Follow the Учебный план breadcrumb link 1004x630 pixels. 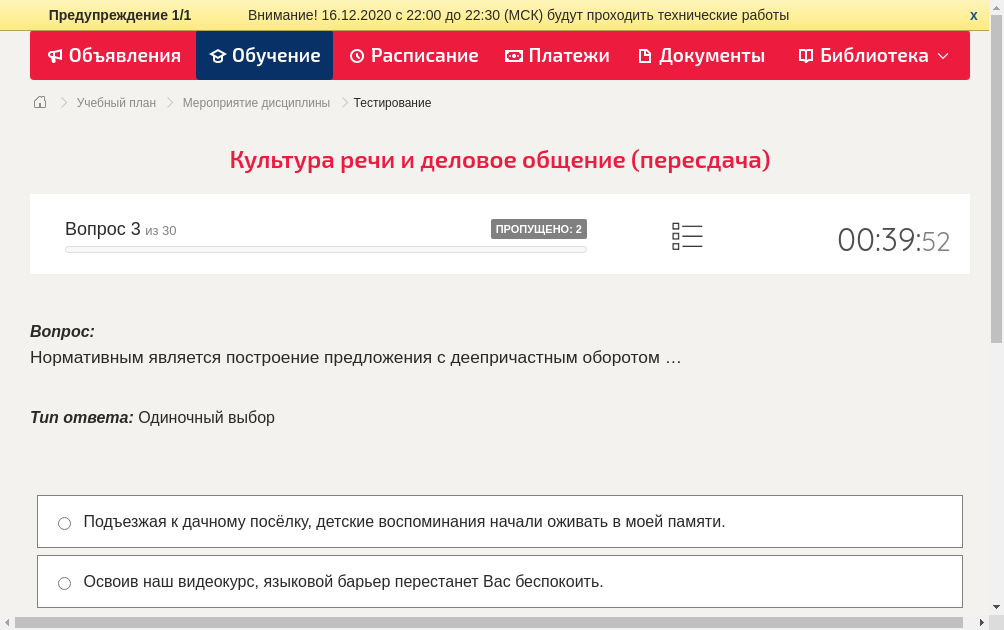coord(114,102)
